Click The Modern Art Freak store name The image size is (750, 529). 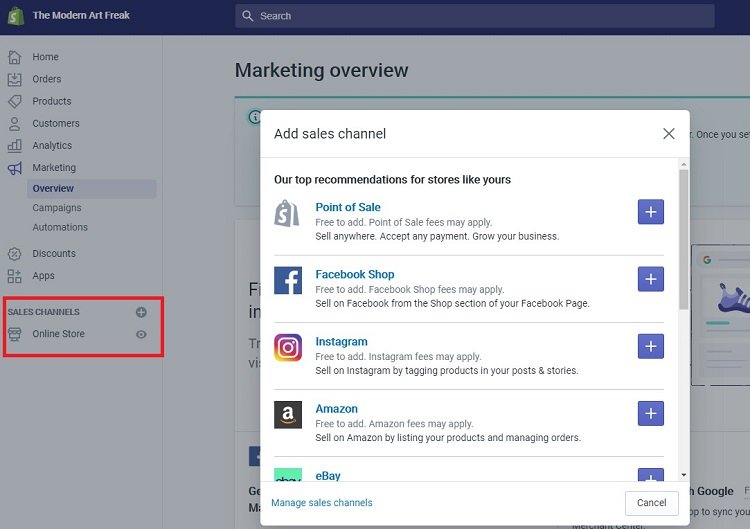(x=81, y=15)
